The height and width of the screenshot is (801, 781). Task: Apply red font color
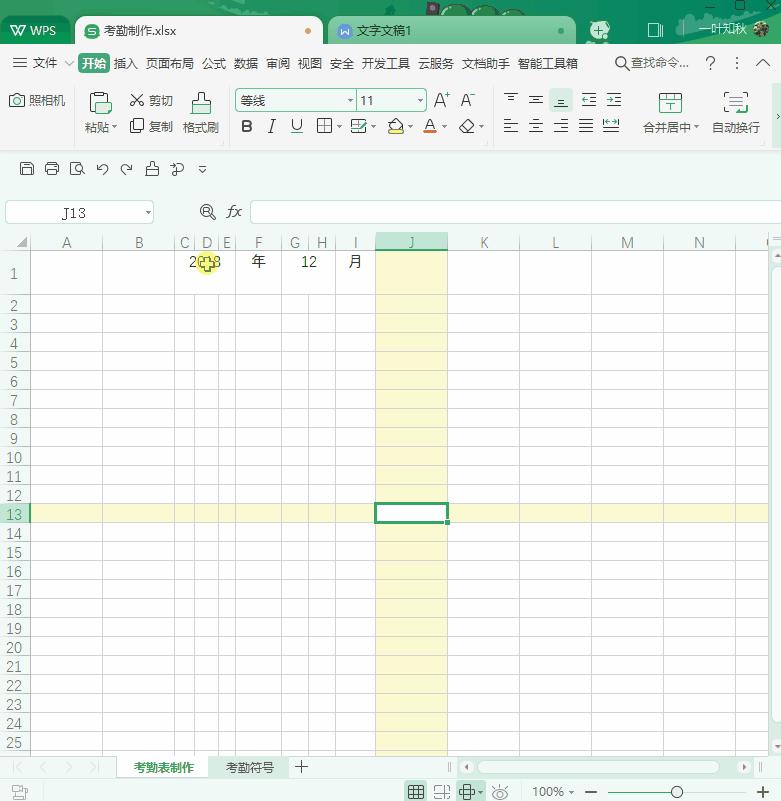(430, 126)
